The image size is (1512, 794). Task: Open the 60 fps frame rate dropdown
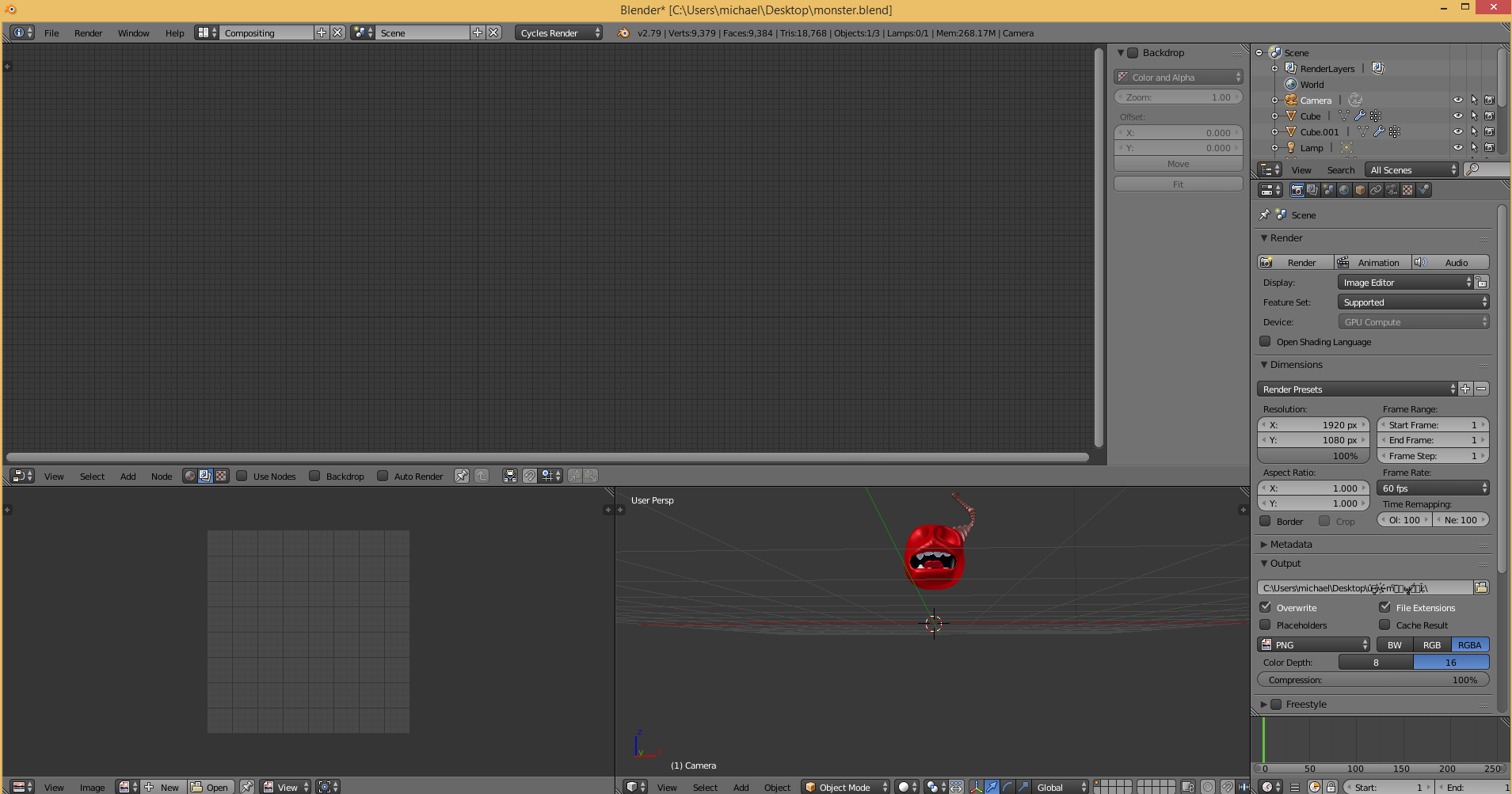(1433, 488)
